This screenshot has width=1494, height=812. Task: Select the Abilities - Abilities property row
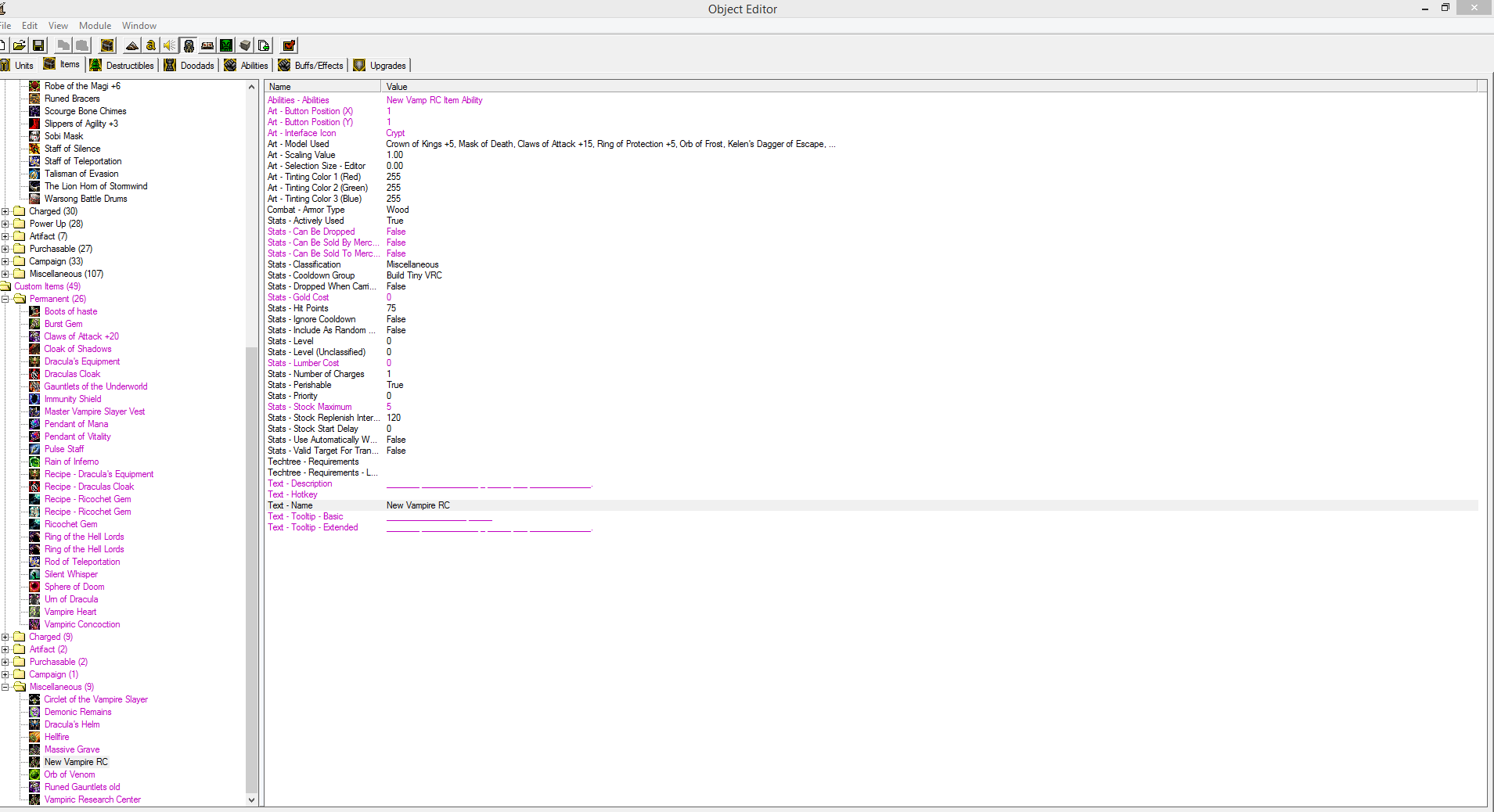pos(871,100)
